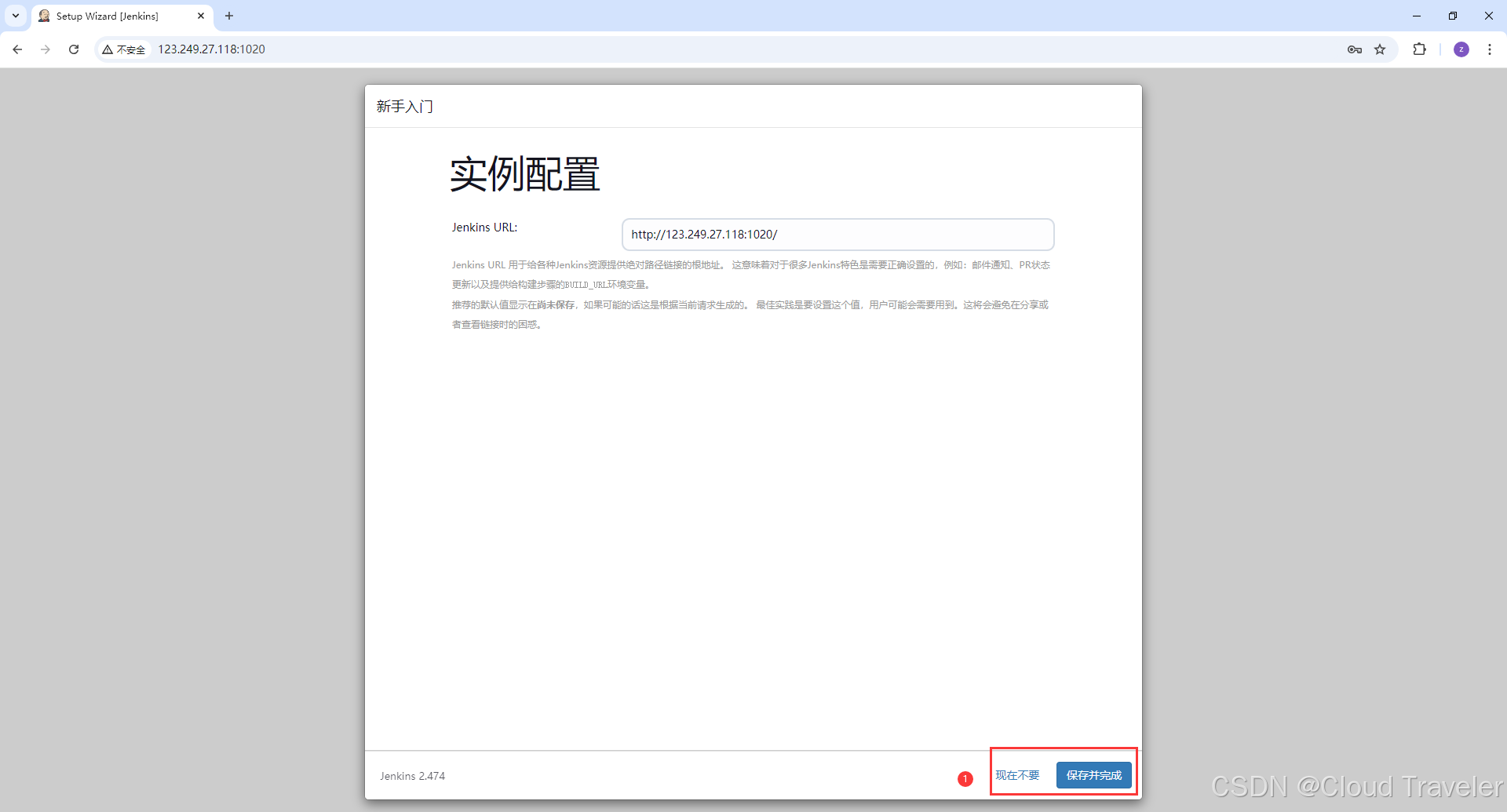Open the Extensions puzzle icon
This screenshot has width=1507, height=812.
pyautogui.click(x=1419, y=49)
